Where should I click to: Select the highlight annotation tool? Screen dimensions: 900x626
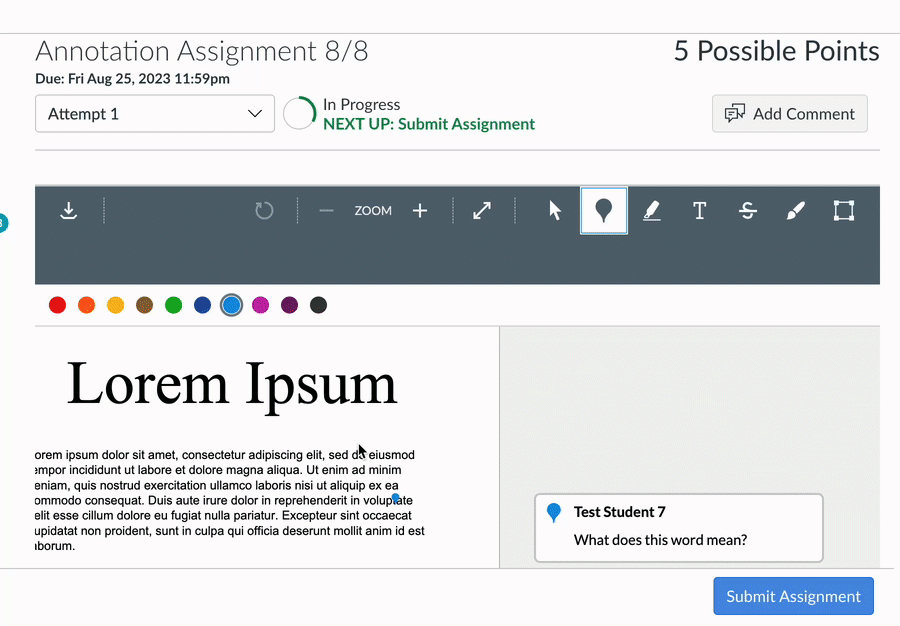pos(651,210)
